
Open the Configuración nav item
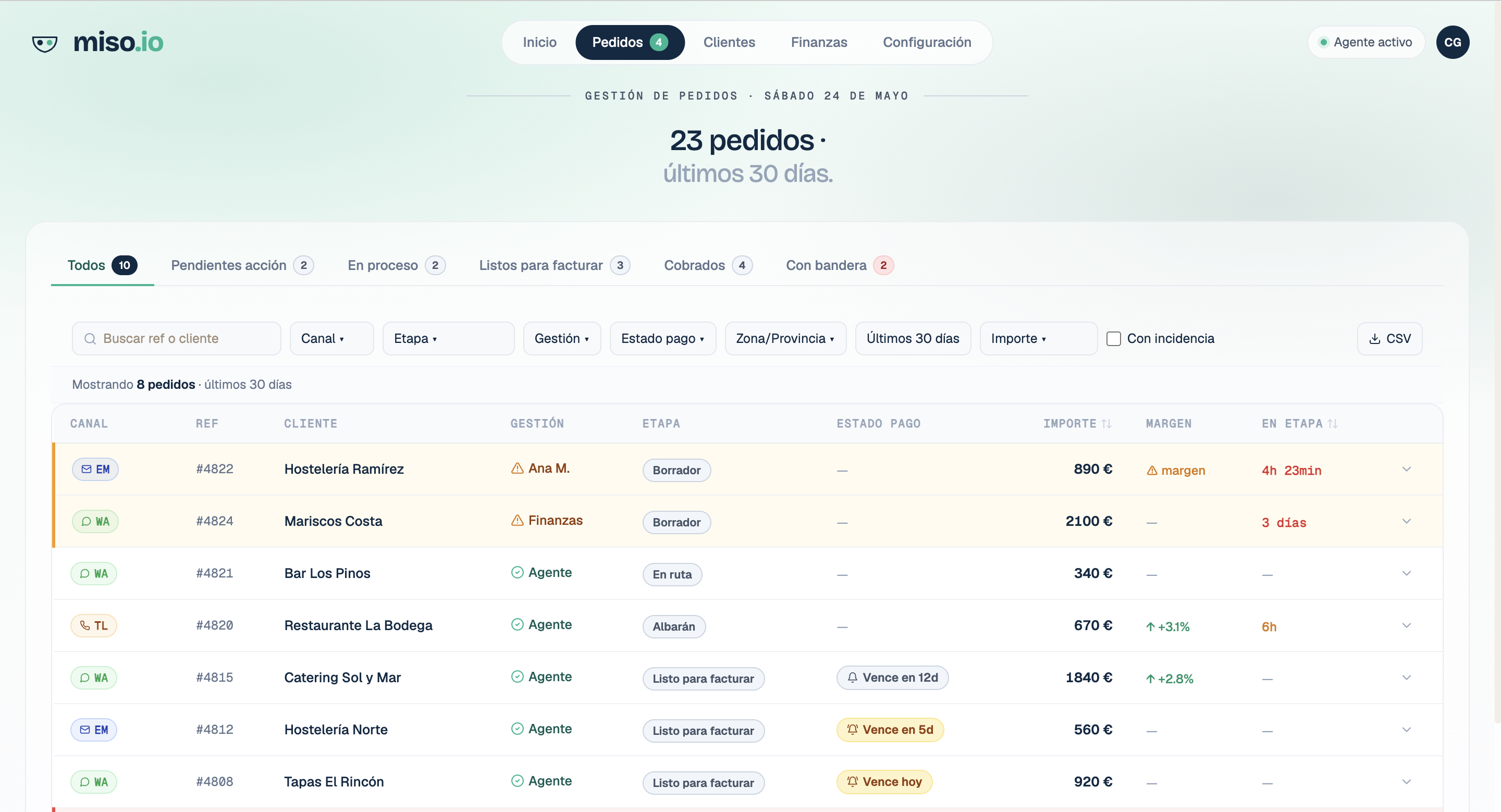[x=927, y=42]
